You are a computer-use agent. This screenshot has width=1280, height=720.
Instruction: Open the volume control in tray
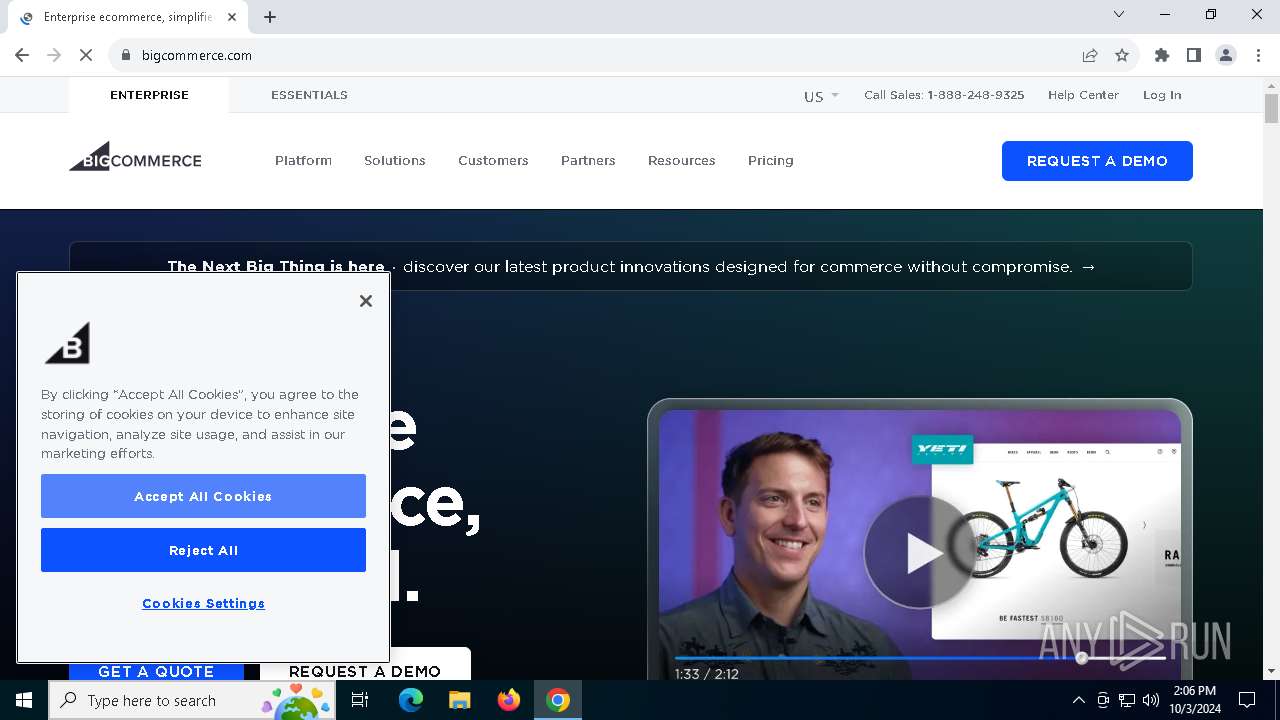click(1151, 700)
